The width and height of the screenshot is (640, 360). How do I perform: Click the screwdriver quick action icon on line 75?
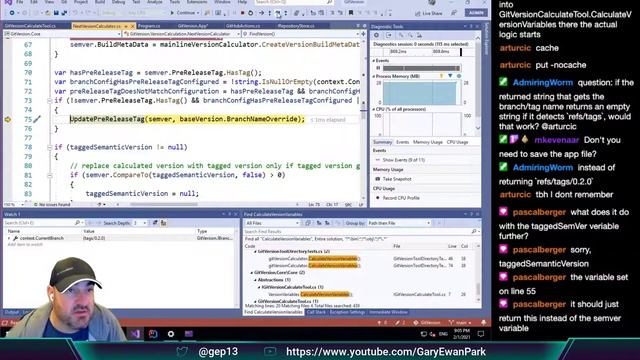point(37,120)
